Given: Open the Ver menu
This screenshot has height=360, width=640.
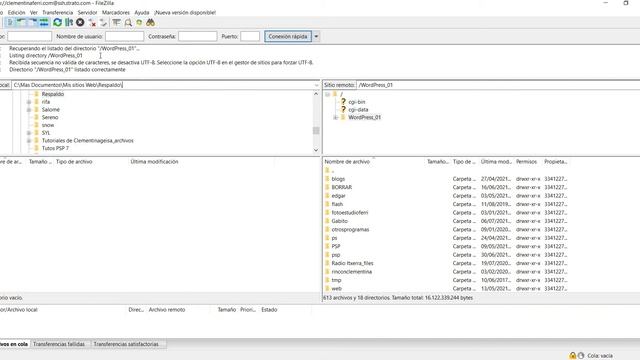Looking at the screenshot, I should [33, 13].
